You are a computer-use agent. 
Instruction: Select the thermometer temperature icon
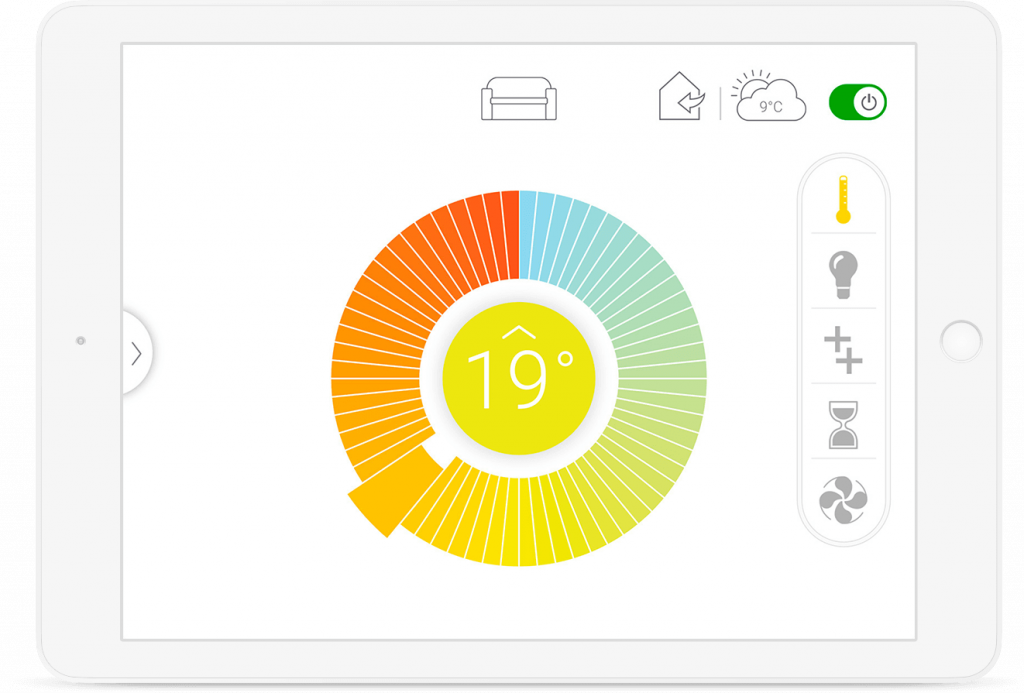coord(843,198)
